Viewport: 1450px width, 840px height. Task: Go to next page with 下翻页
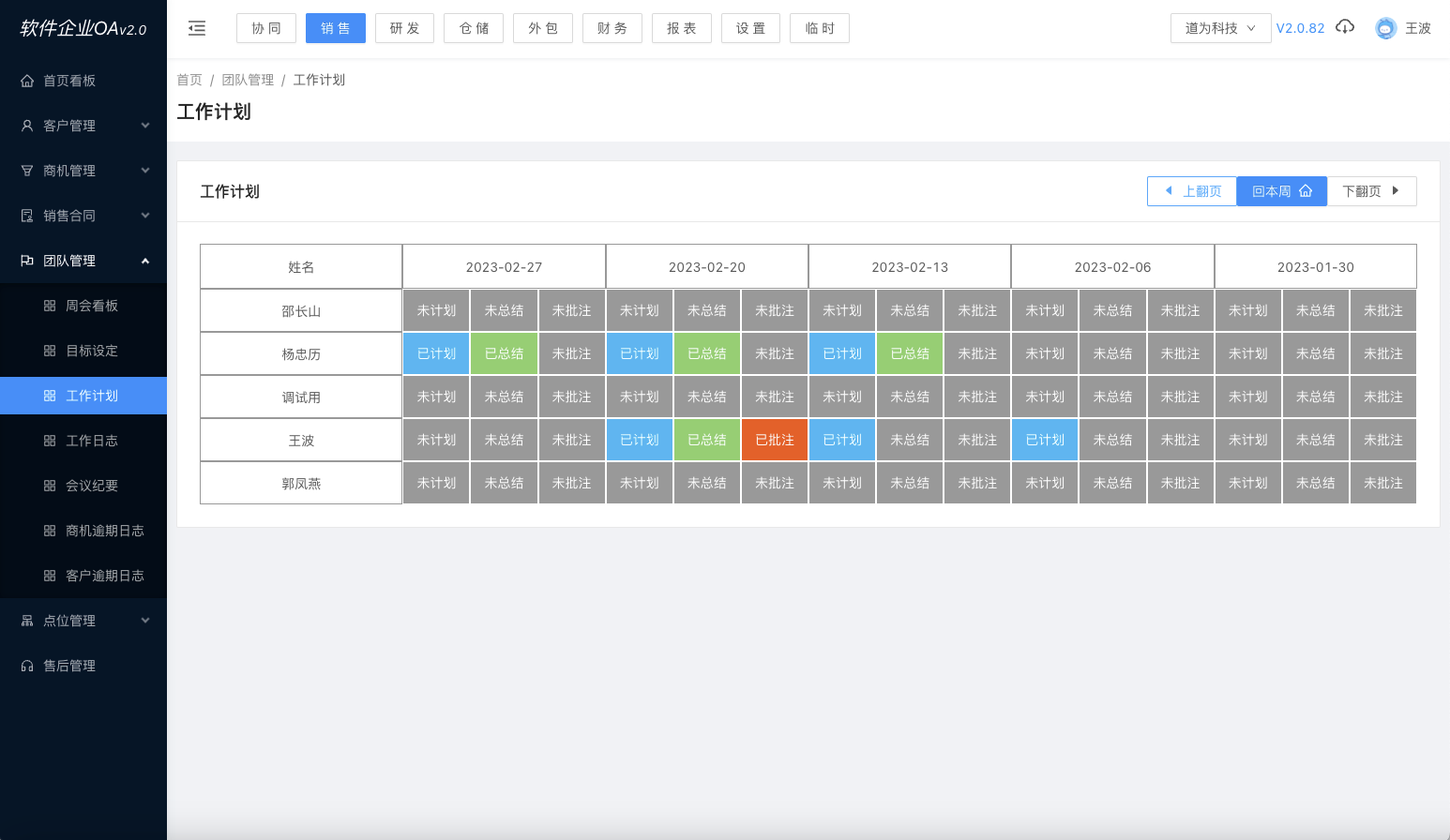[1371, 191]
